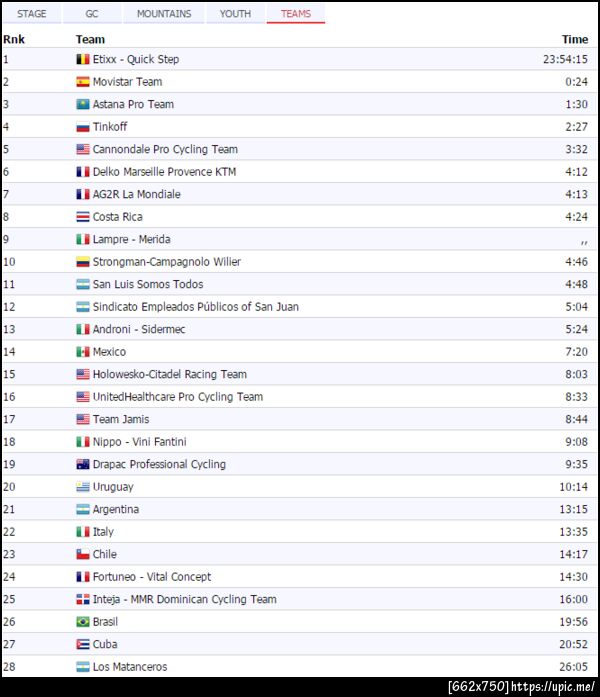Open the Costa Rica team link

[x=117, y=217]
